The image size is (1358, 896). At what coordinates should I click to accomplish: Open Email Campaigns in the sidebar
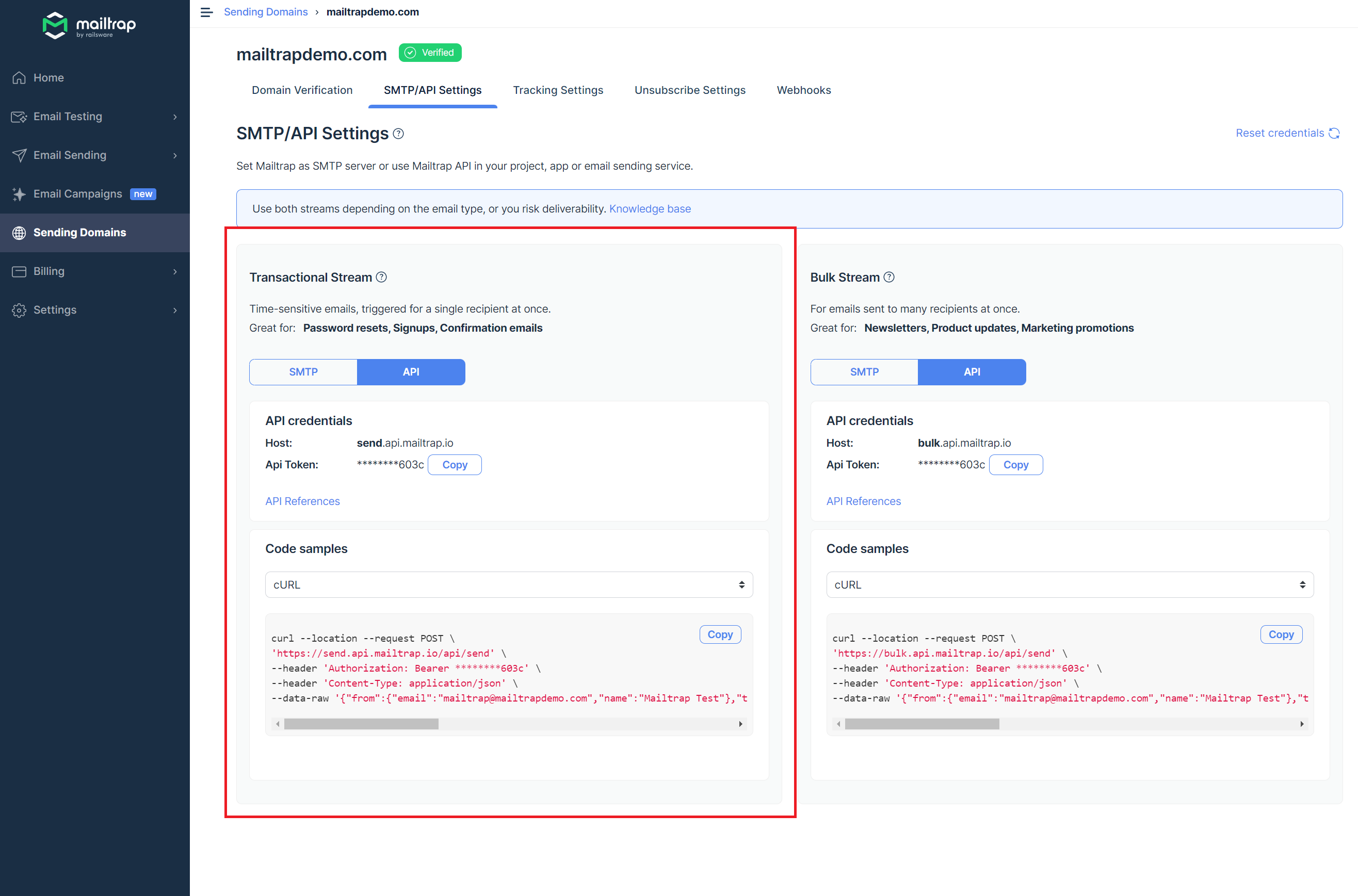click(78, 194)
